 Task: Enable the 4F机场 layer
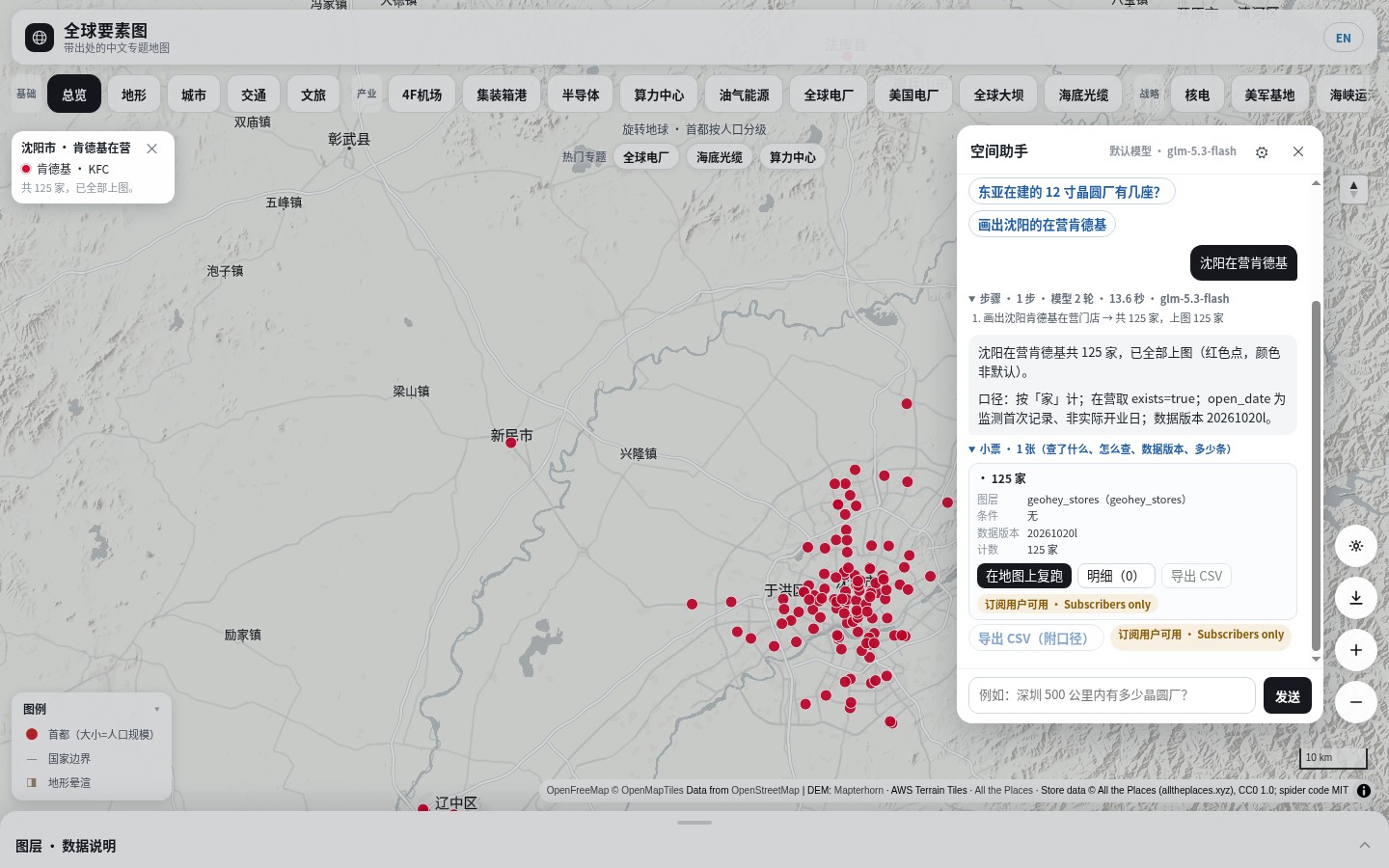click(422, 95)
